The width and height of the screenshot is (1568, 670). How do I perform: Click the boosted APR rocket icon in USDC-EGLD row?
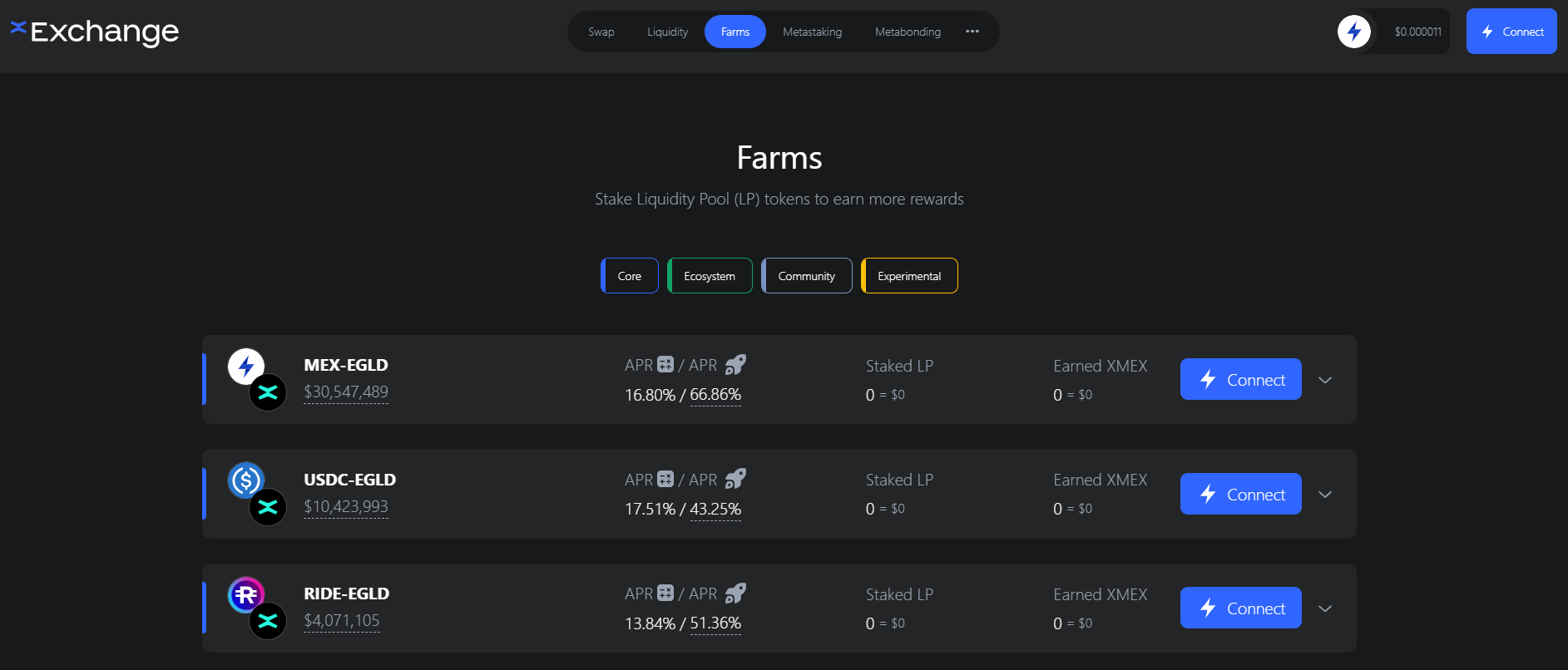click(735, 479)
